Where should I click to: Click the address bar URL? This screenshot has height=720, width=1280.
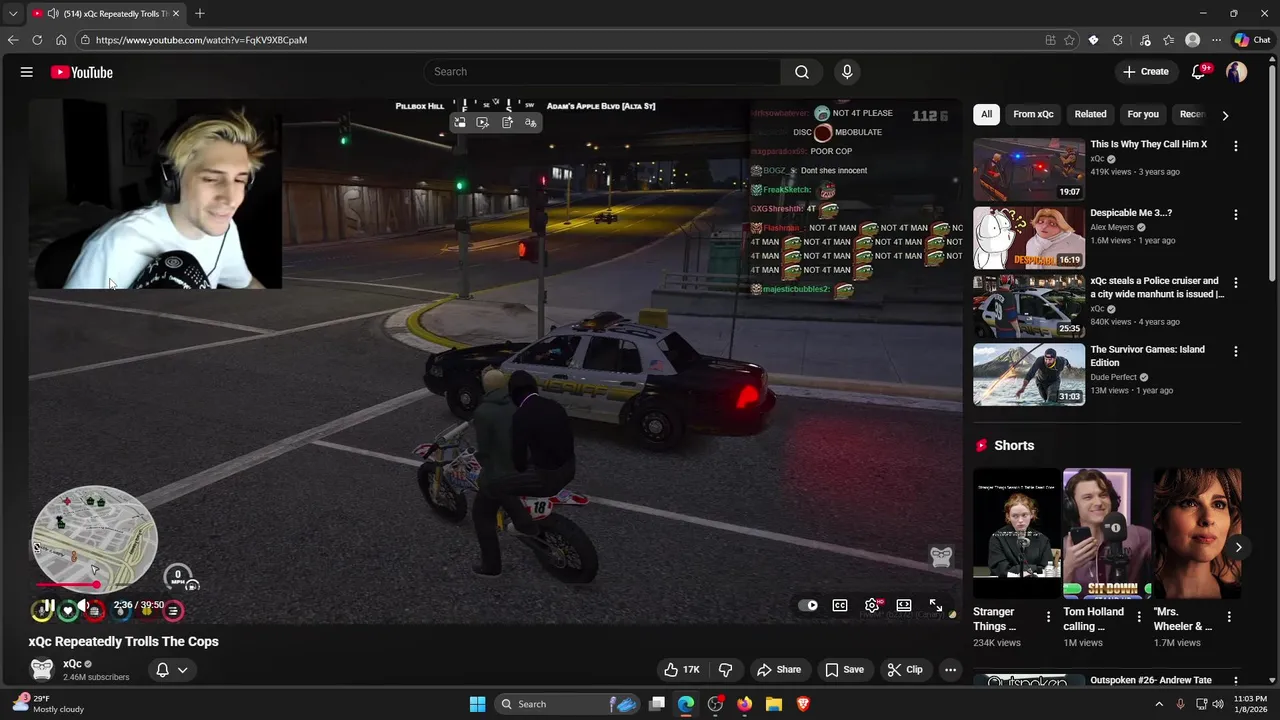201,40
